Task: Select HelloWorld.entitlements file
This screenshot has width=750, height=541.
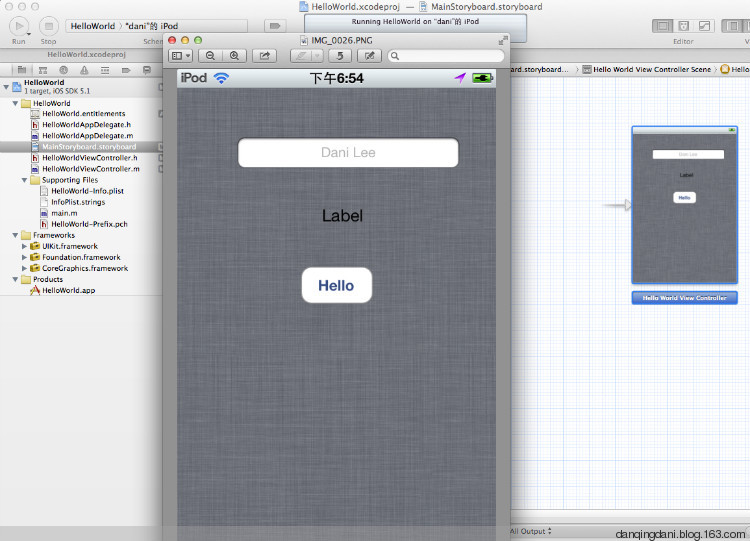Action: pyautogui.click(x=83, y=114)
